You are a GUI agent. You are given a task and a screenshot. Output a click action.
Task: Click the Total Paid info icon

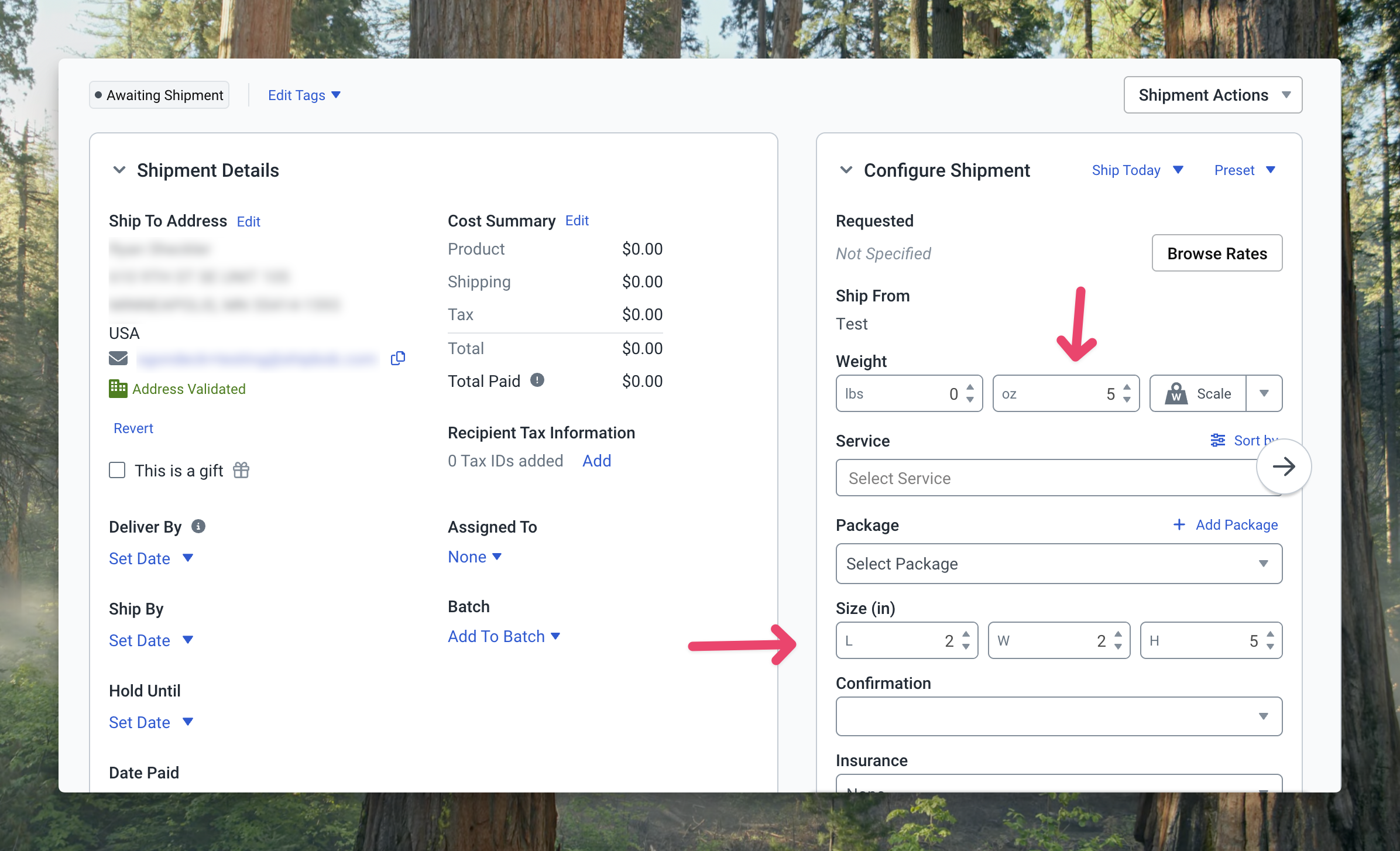point(537,380)
